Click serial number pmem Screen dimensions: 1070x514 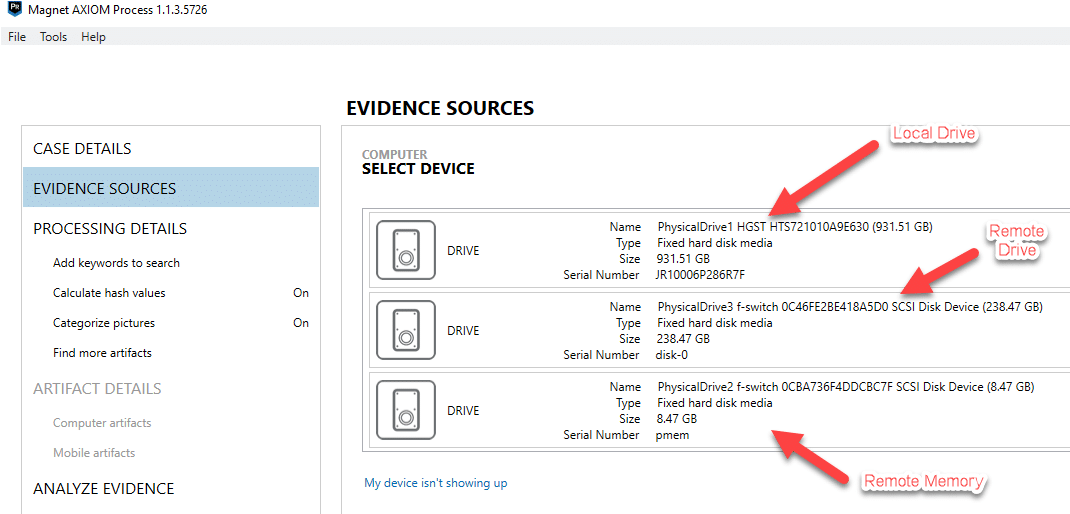(x=672, y=435)
